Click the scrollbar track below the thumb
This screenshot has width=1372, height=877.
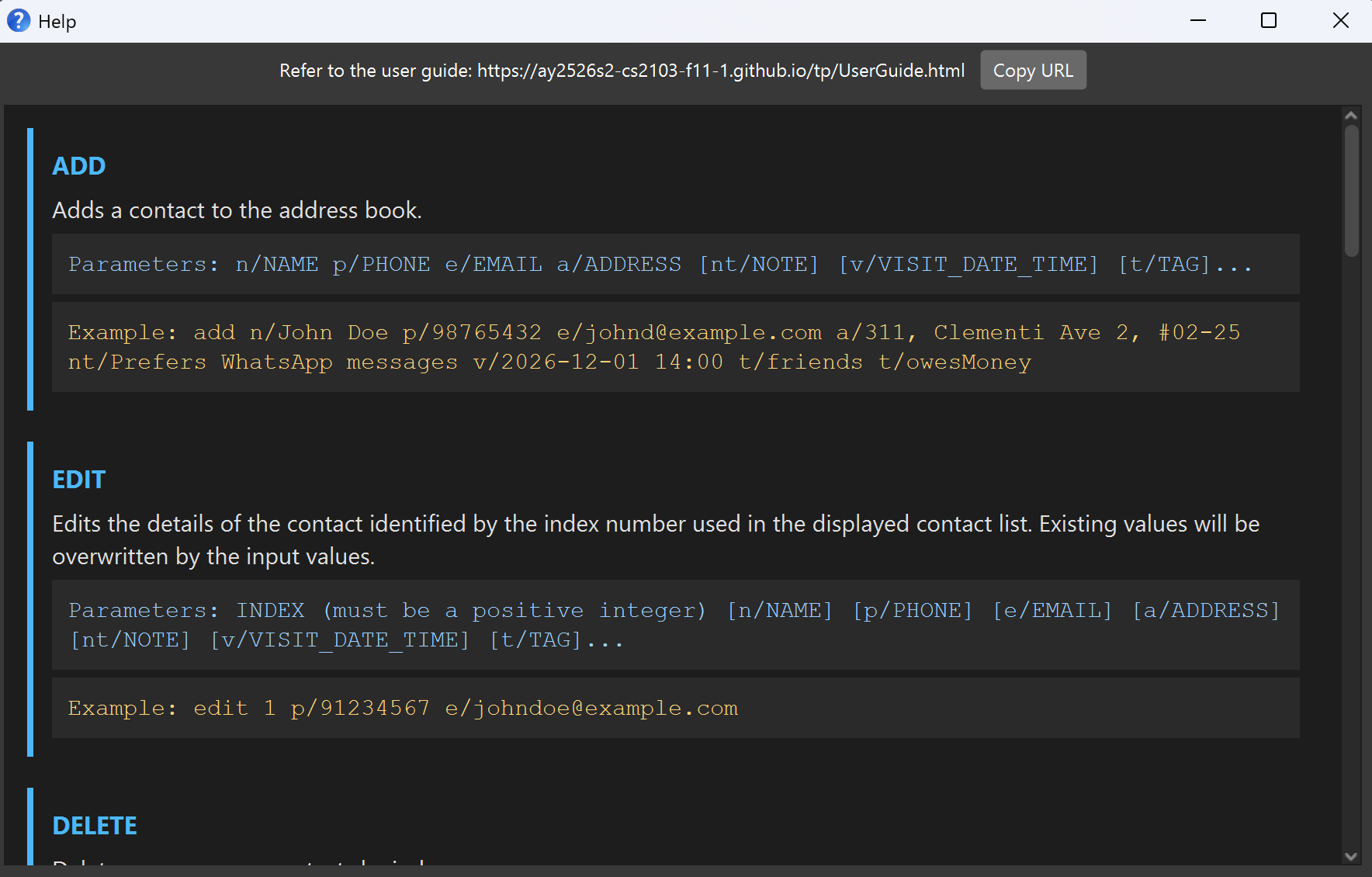point(1351,543)
